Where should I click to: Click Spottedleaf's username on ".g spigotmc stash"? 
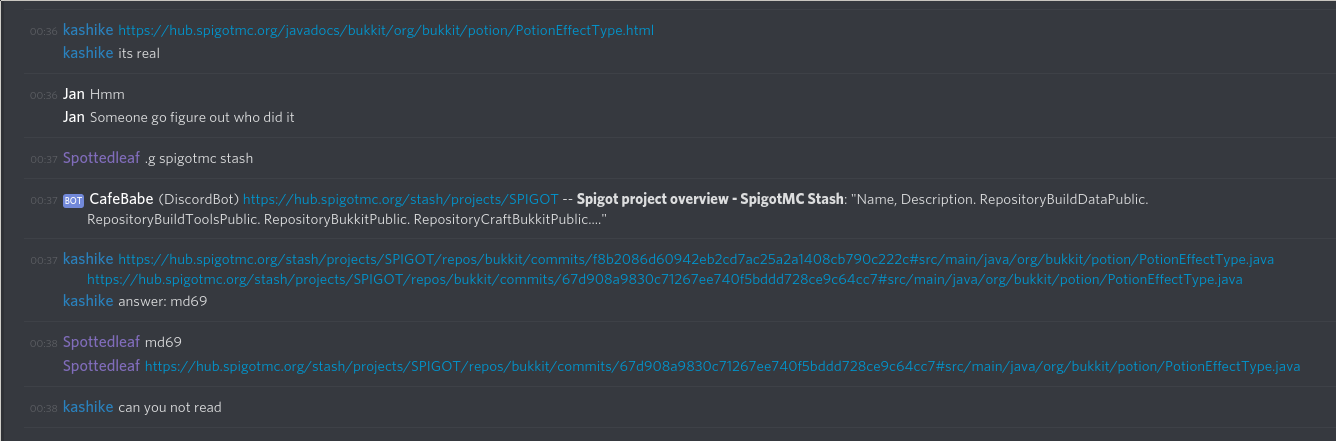[x=101, y=158]
